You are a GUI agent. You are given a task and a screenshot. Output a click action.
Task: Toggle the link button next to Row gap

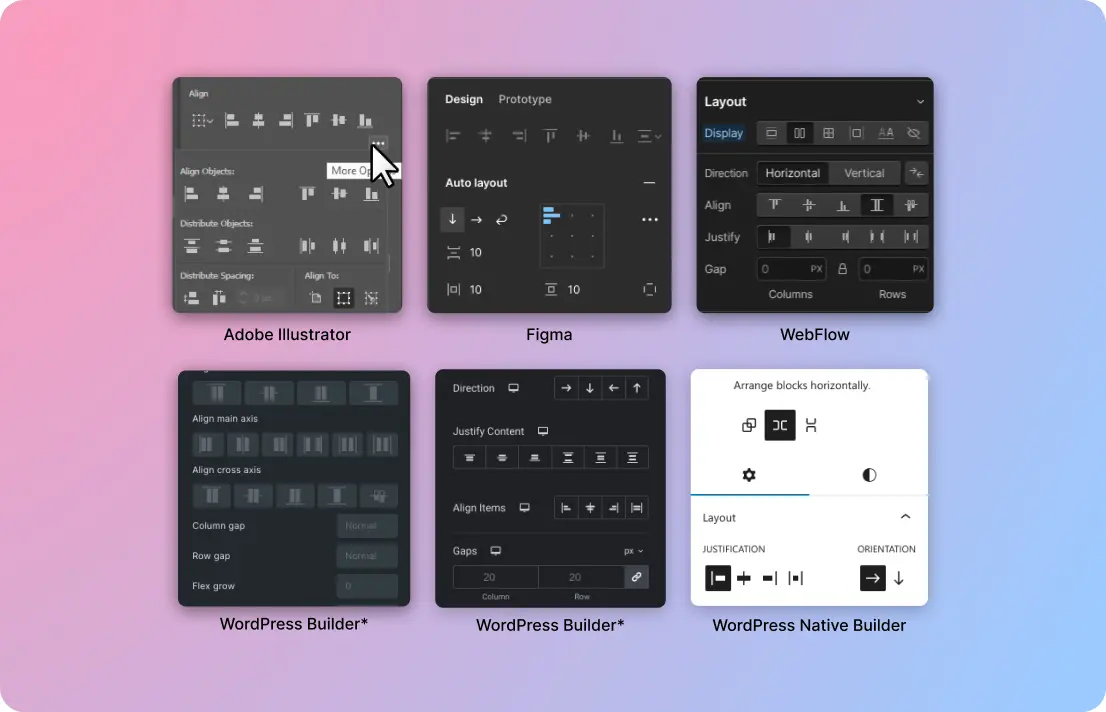click(x=635, y=577)
